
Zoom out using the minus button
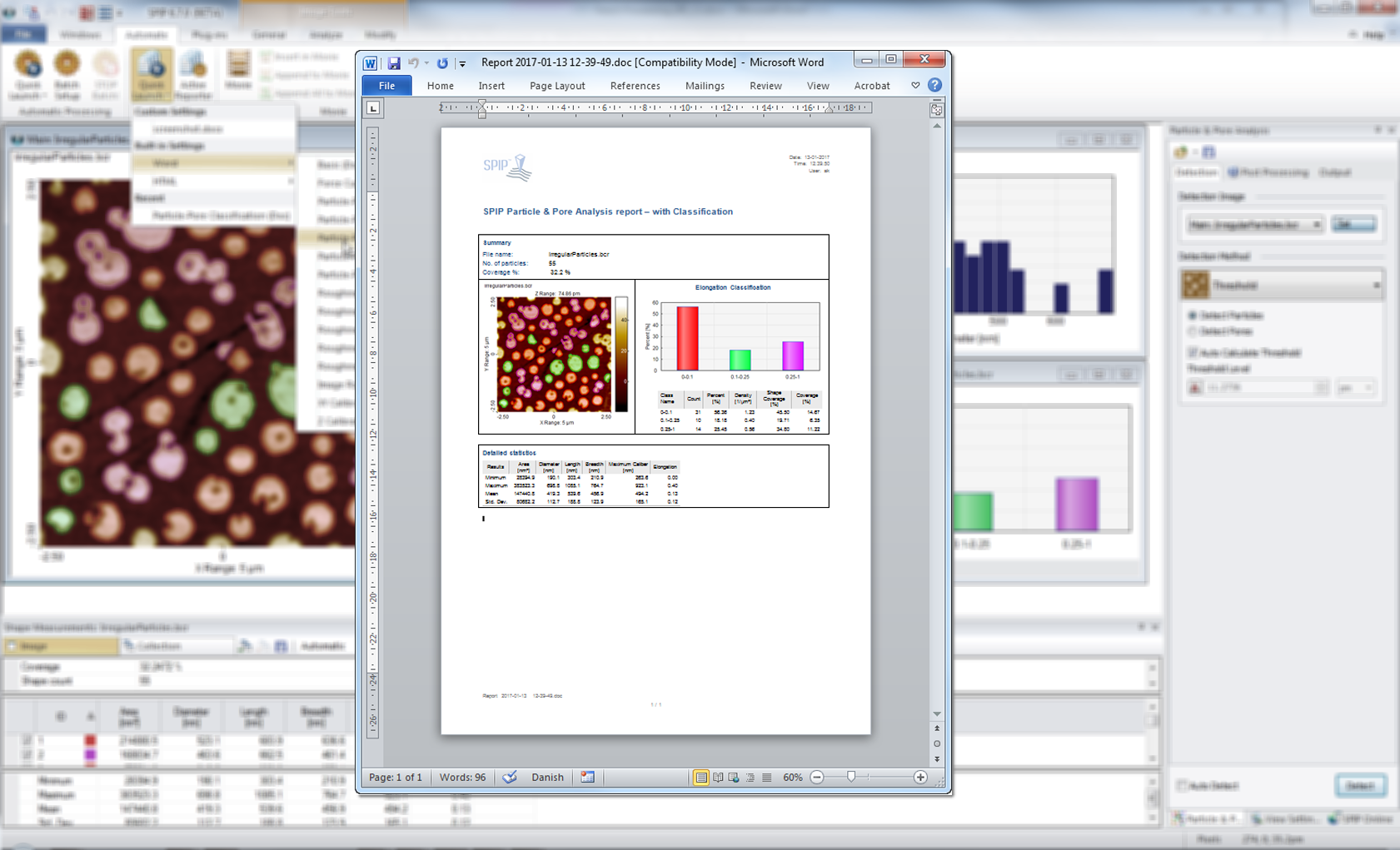click(x=817, y=778)
